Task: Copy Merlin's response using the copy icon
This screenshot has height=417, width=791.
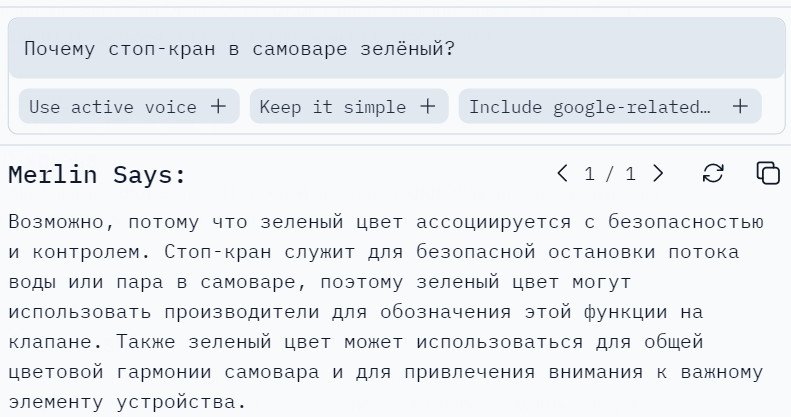Action: tap(768, 173)
